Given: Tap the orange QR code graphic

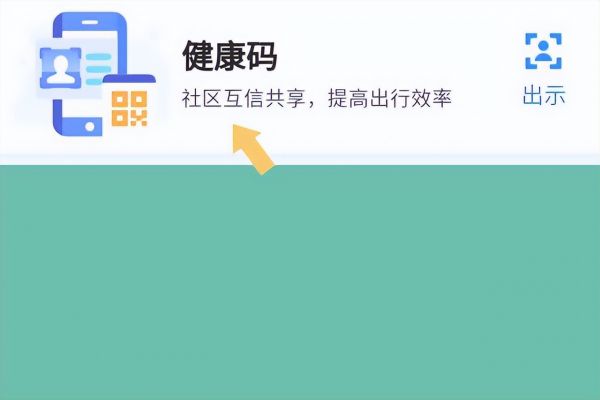Looking at the screenshot, I should [129, 108].
